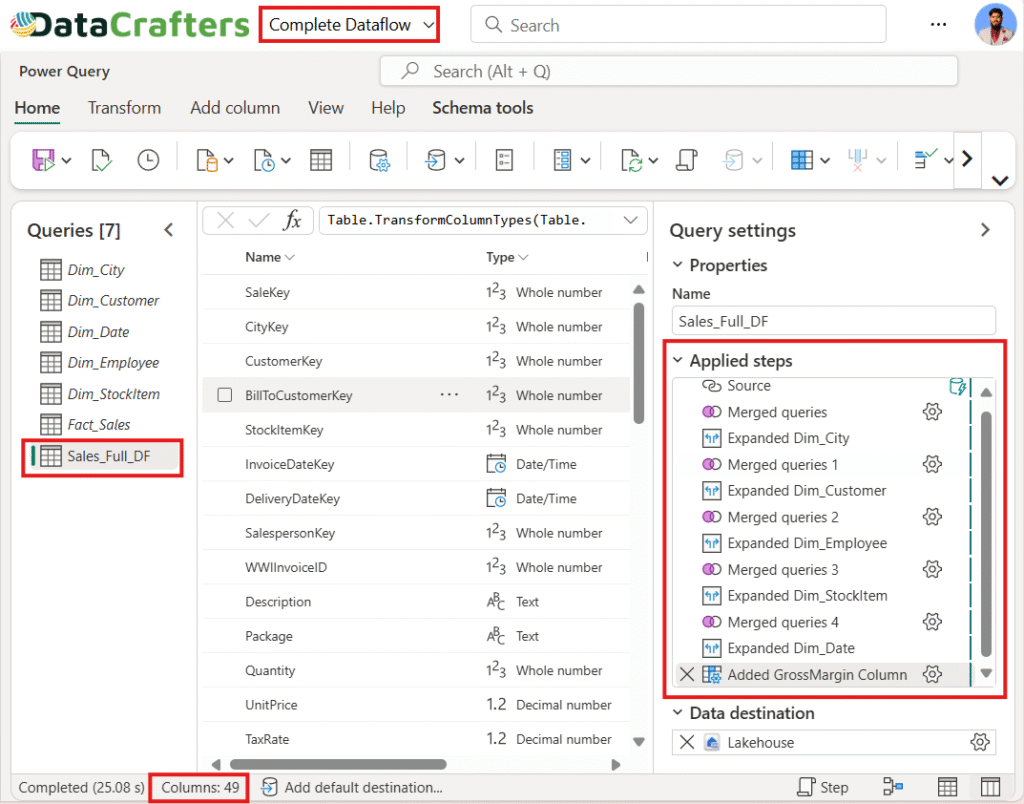
Task: Click the gear icon for Merged queries 2
Action: point(932,517)
